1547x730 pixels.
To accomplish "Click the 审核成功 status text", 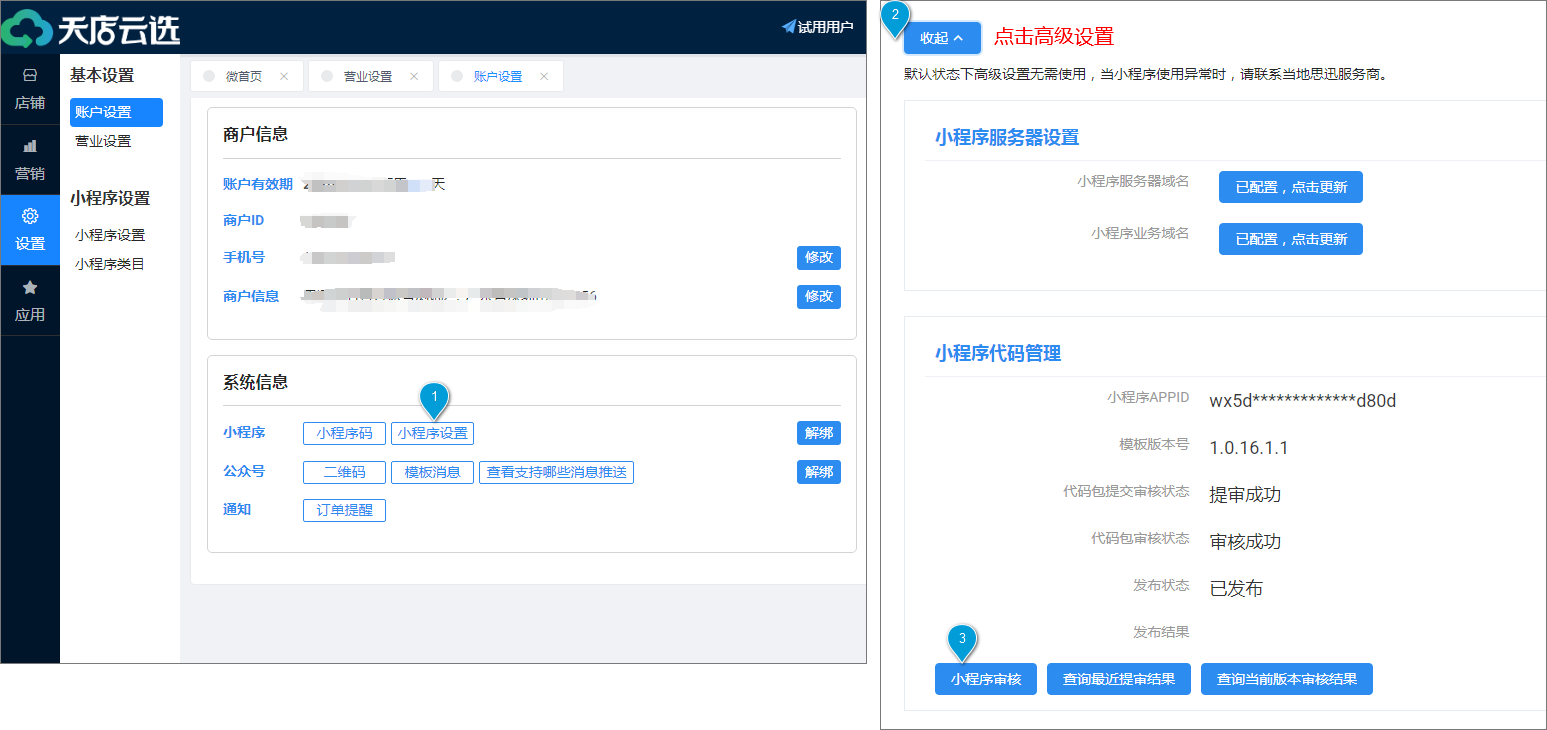I will coord(1245,541).
